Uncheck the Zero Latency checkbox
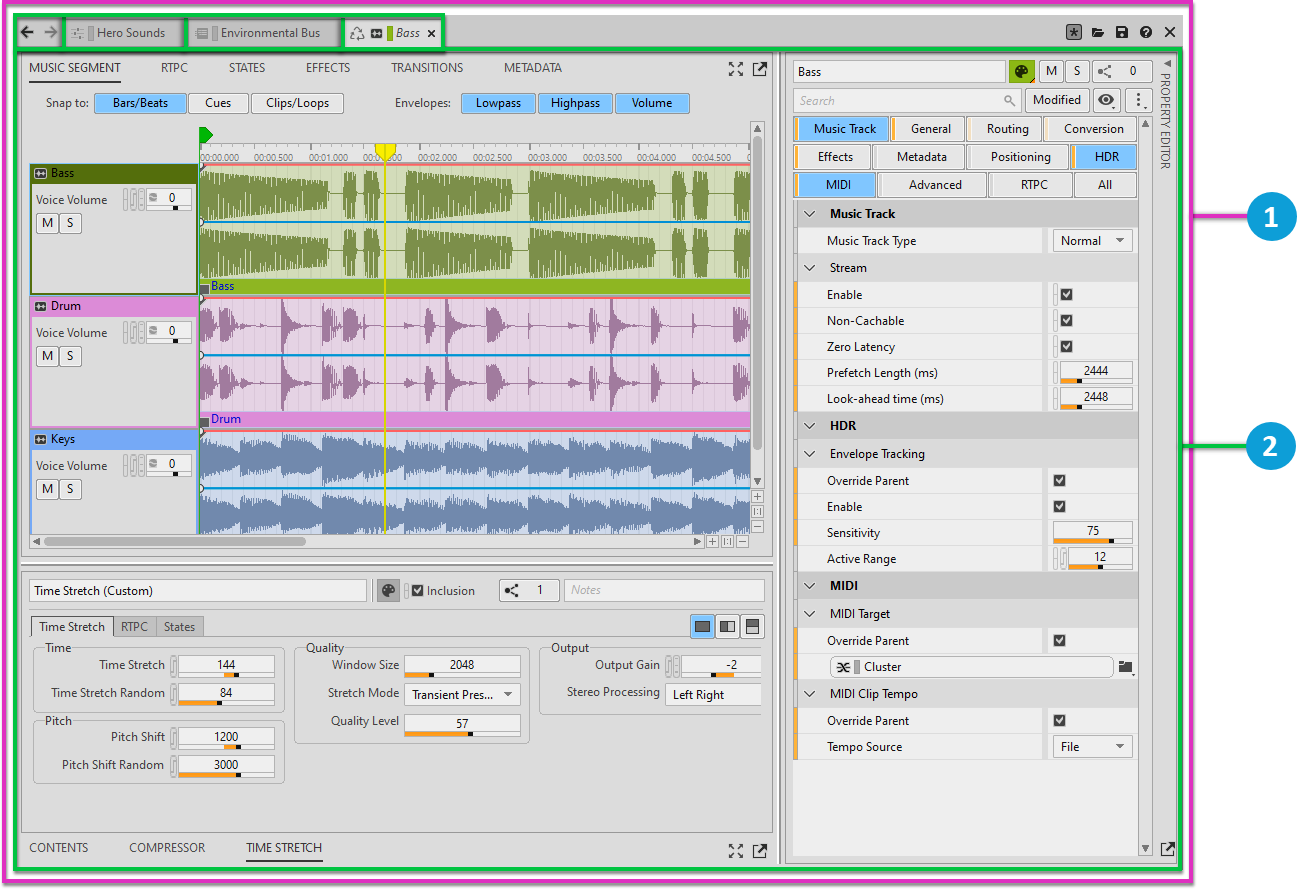 [1066, 347]
